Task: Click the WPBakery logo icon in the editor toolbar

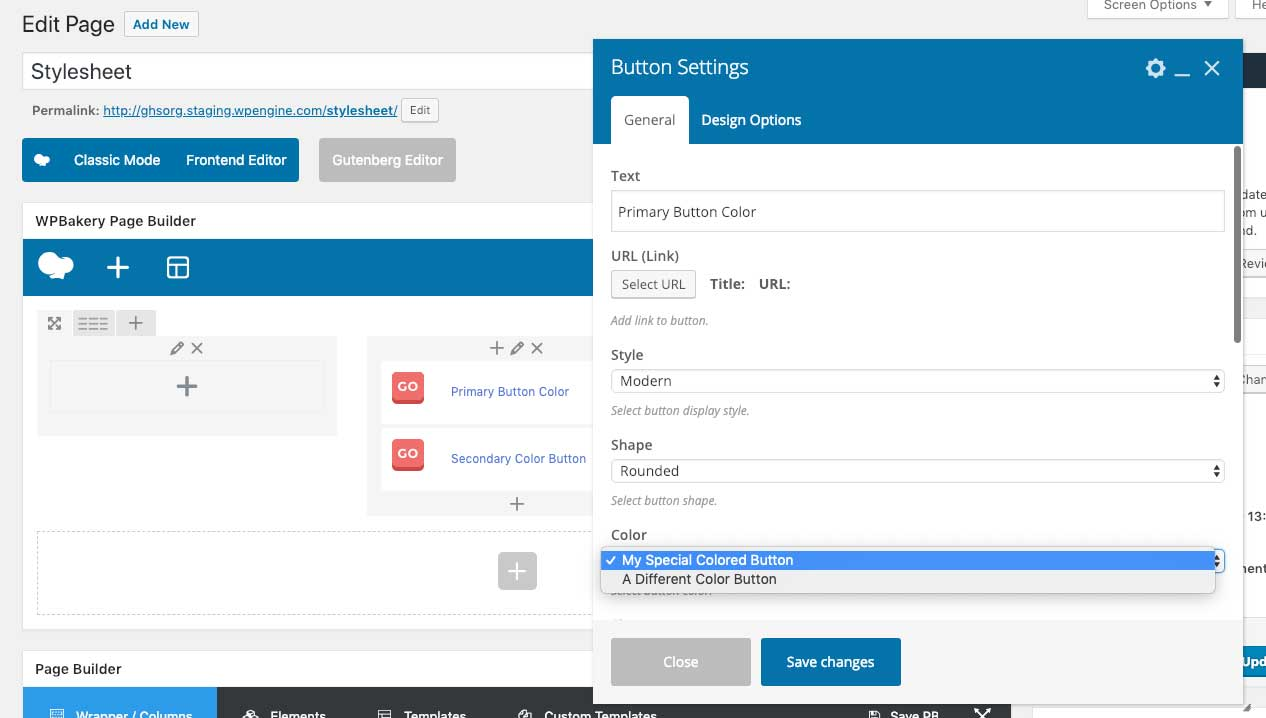Action: pyautogui.click(x=55, y=267)
